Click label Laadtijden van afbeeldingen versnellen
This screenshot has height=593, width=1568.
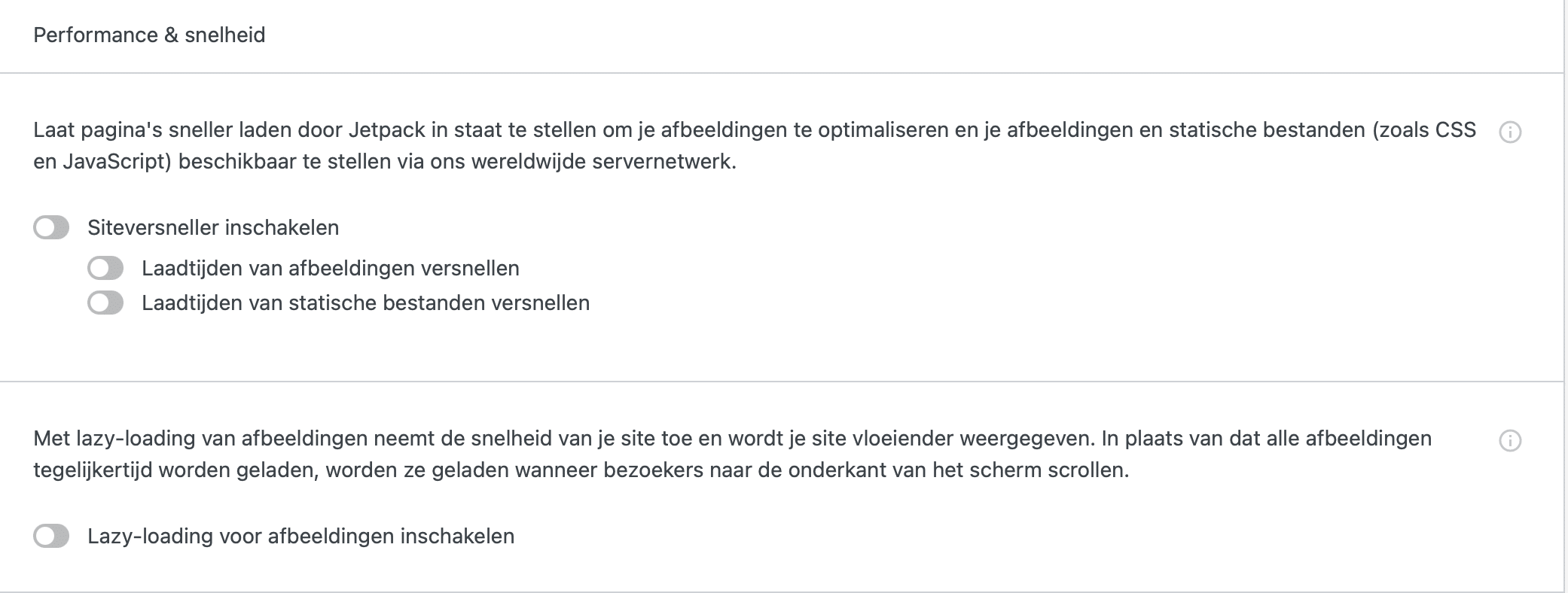331,268
